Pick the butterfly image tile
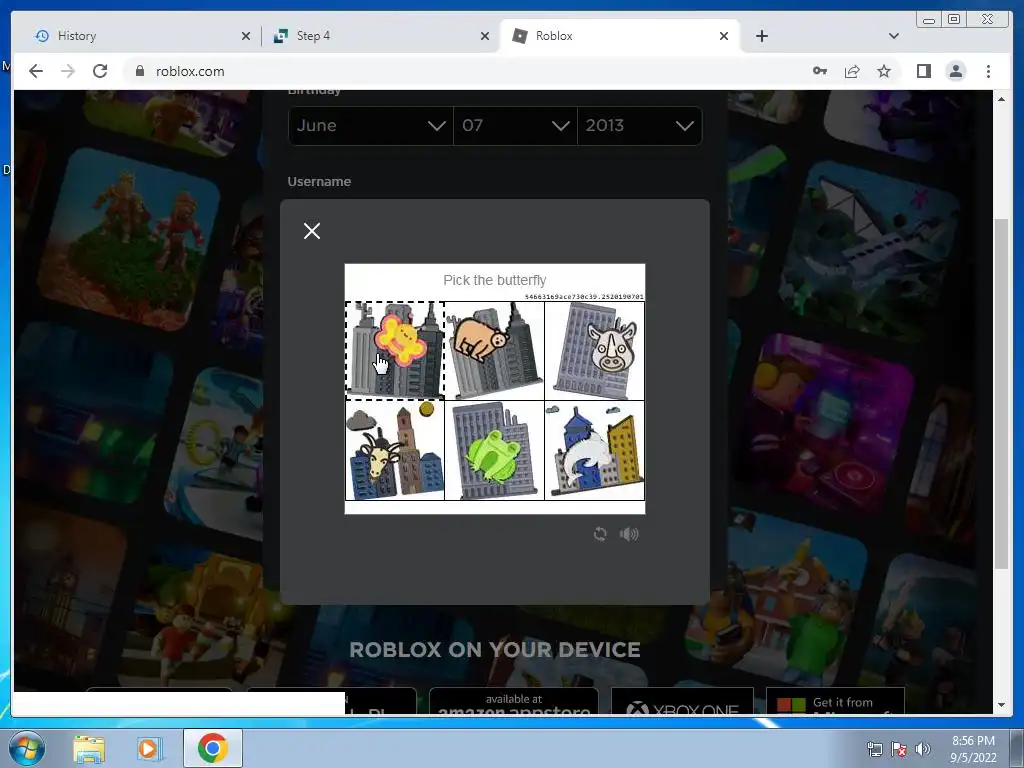 pyautogui.click(x=394, y=351)
